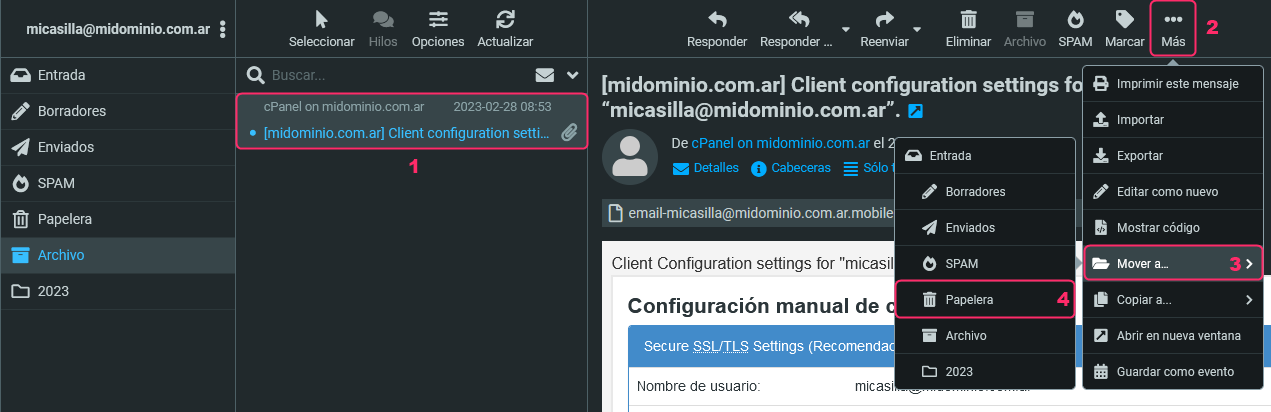The width and height of the screenshot is (1271, 412).
Task: Expand search options chevron
Action: [573, 75]
